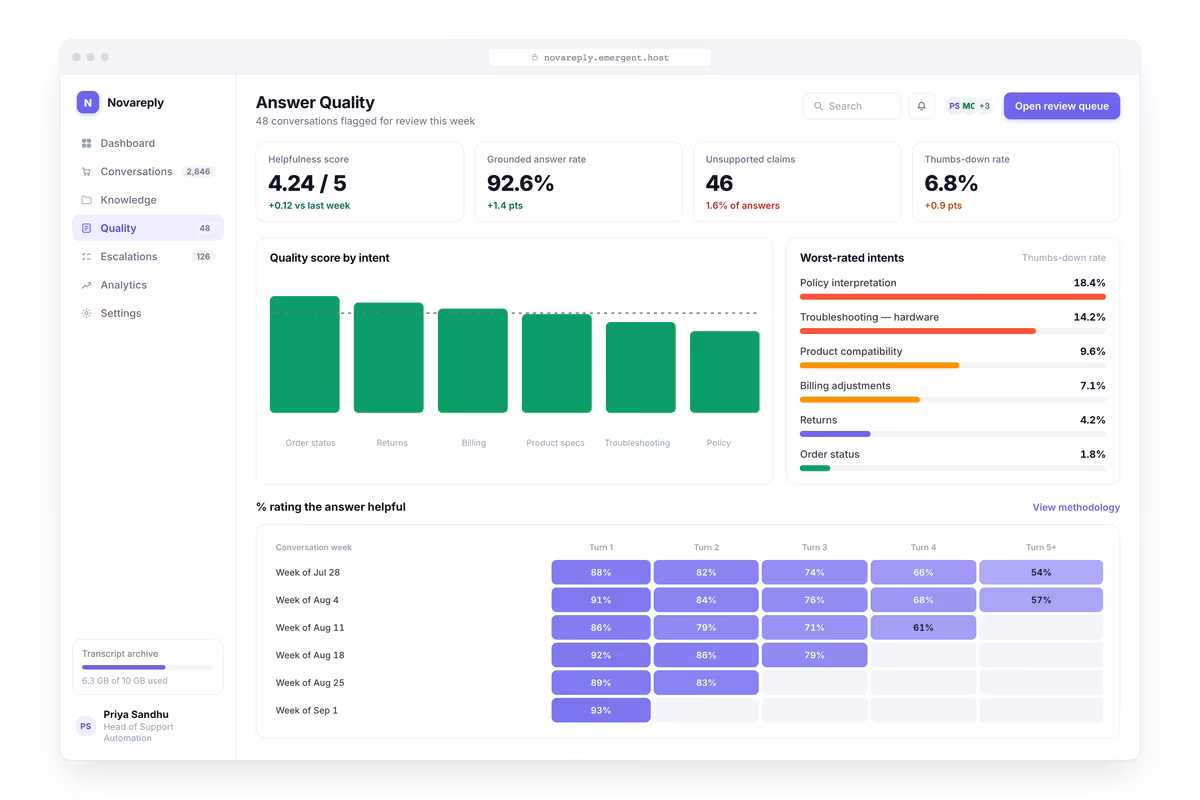Click Turn 5+ column header
The image size is (1200, 800).
coord(1041,548)
